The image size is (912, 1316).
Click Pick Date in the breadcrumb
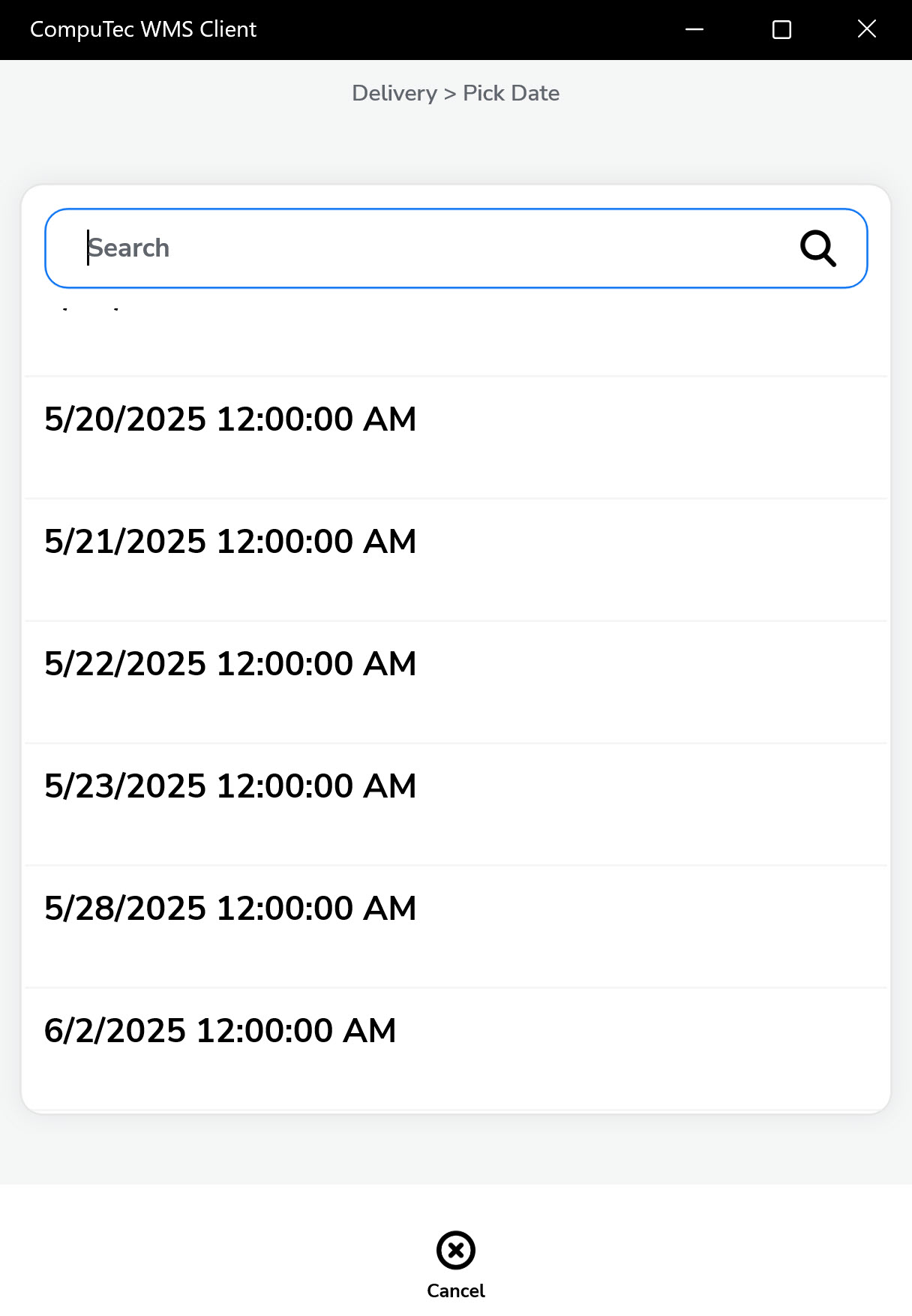coord(511,93)
